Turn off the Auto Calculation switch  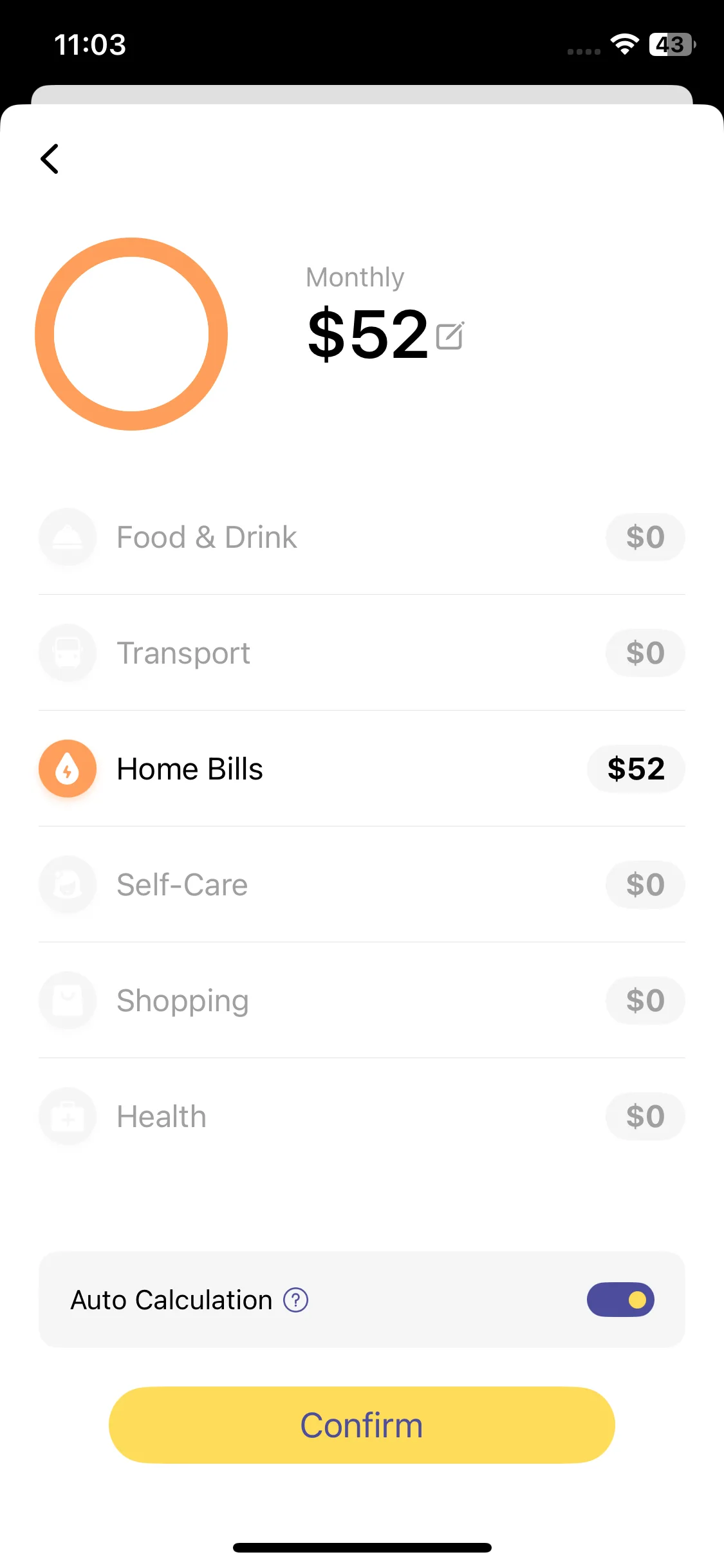coord(620,1300)
